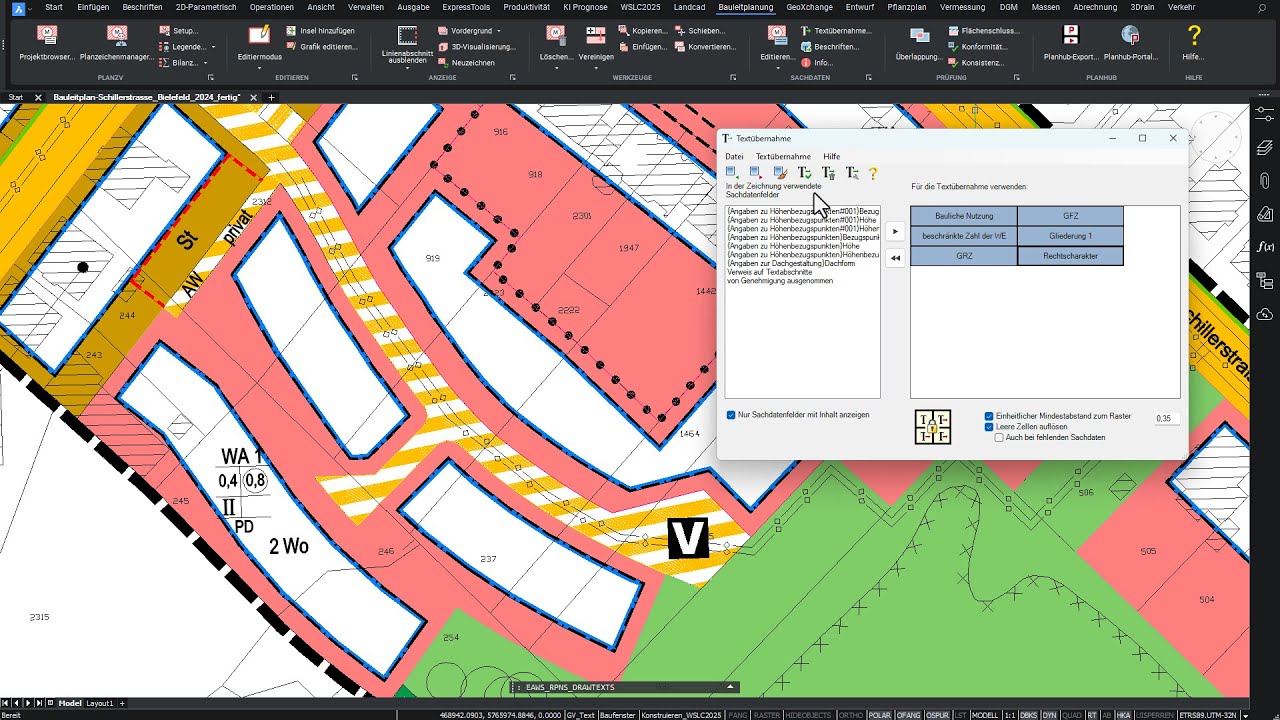Toggle RASTER in status bar
This screenshot has width=1280, height=720.
point(767,715)
